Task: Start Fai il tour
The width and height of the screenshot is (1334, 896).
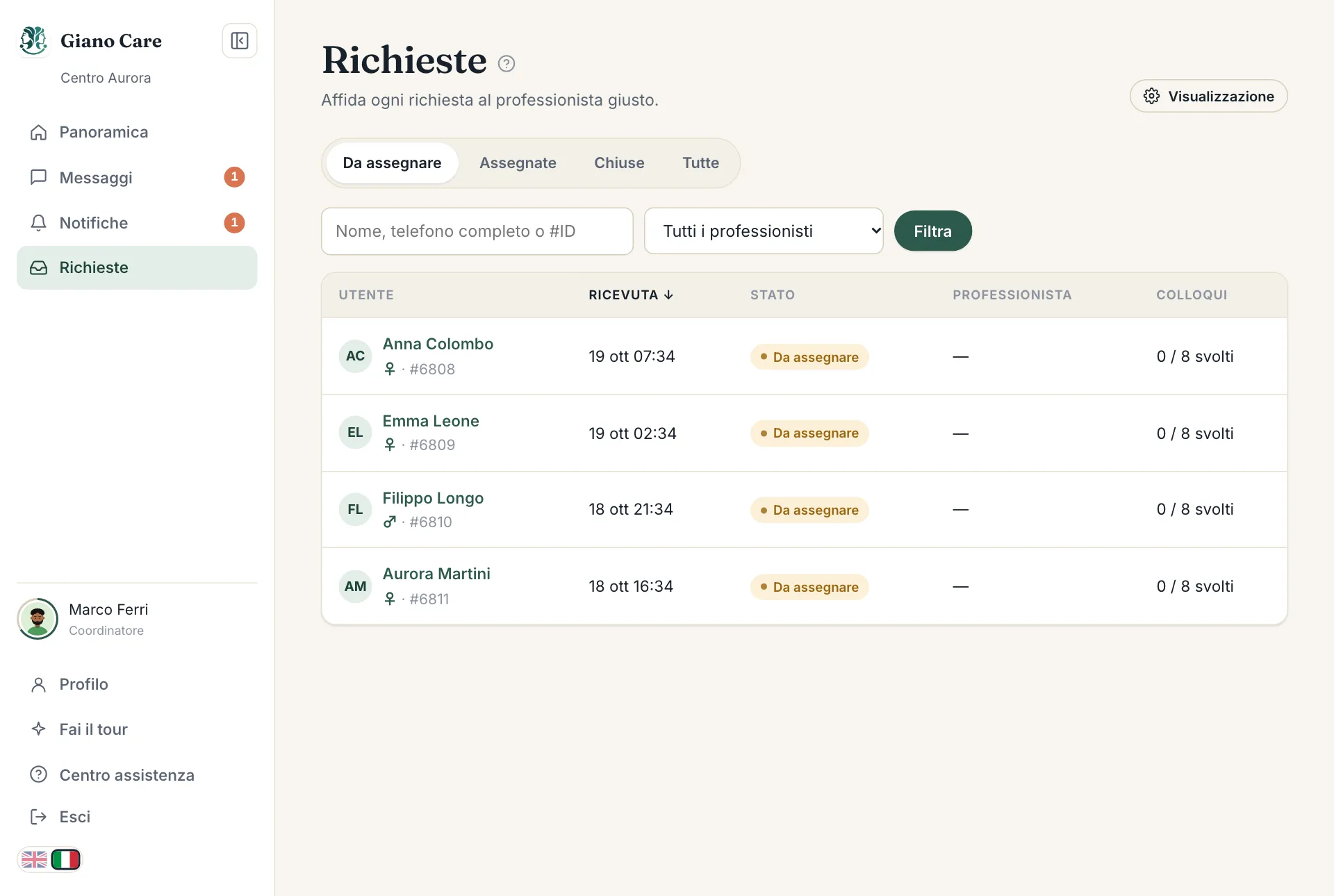Action: coord(137,729)
